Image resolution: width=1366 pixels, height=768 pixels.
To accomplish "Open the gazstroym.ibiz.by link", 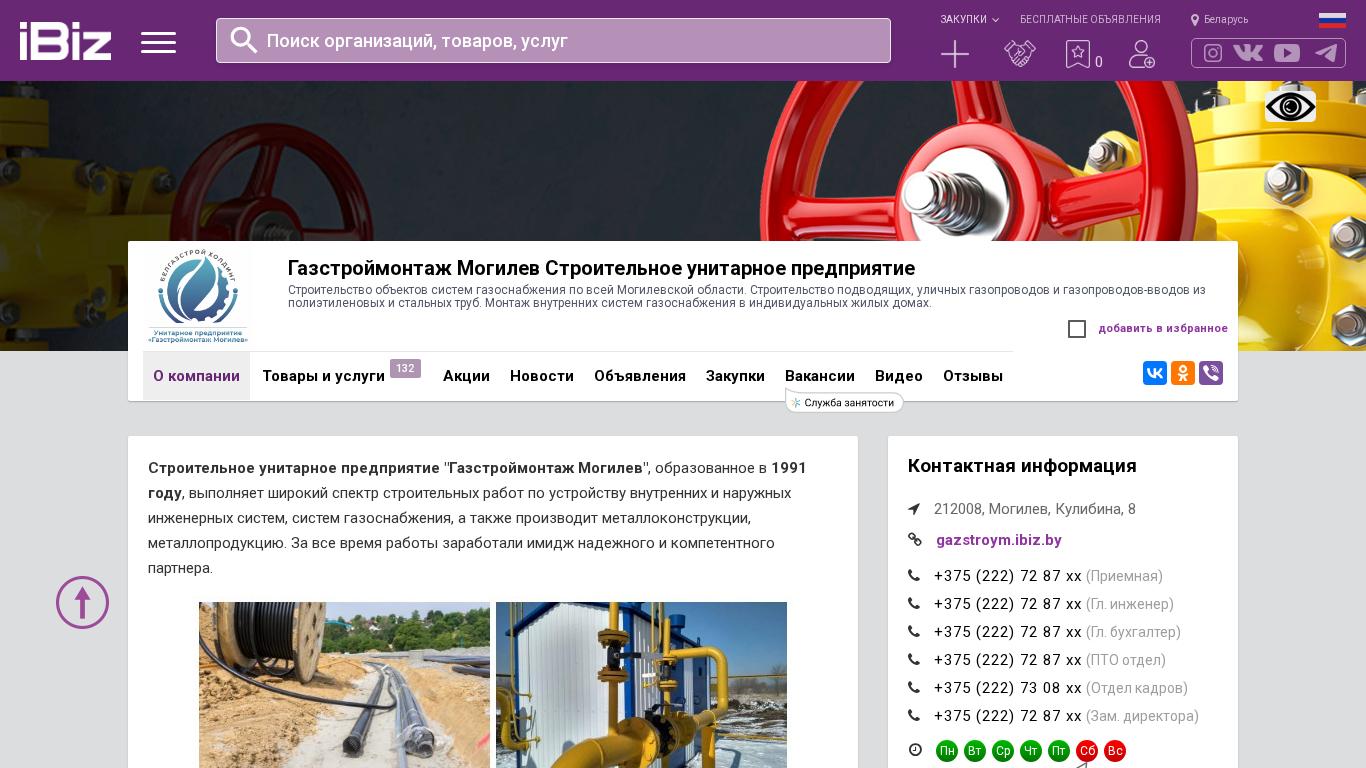I will pyautogui.click(x=998, y=540).
